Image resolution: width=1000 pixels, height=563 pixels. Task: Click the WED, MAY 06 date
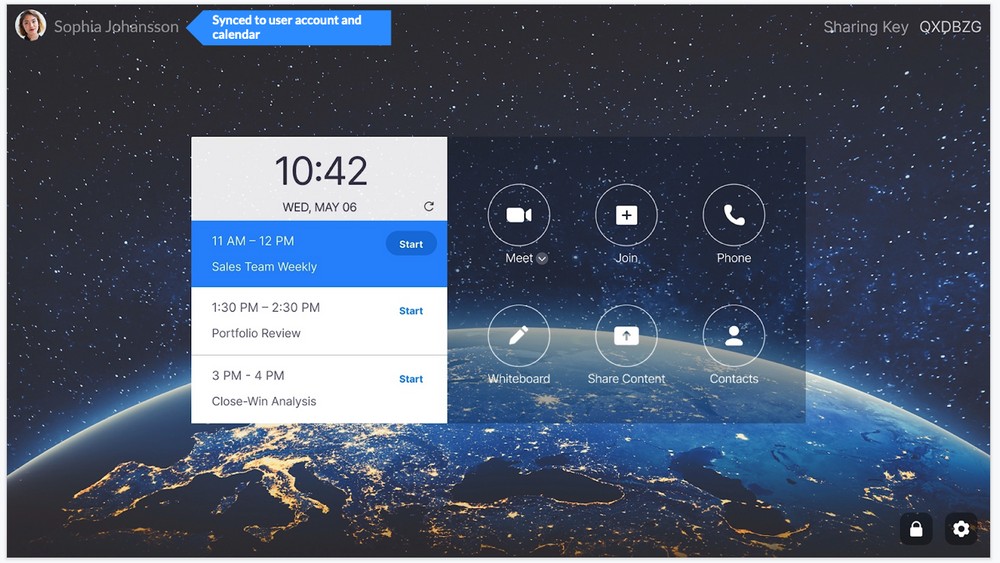click(x=320, y=207)
